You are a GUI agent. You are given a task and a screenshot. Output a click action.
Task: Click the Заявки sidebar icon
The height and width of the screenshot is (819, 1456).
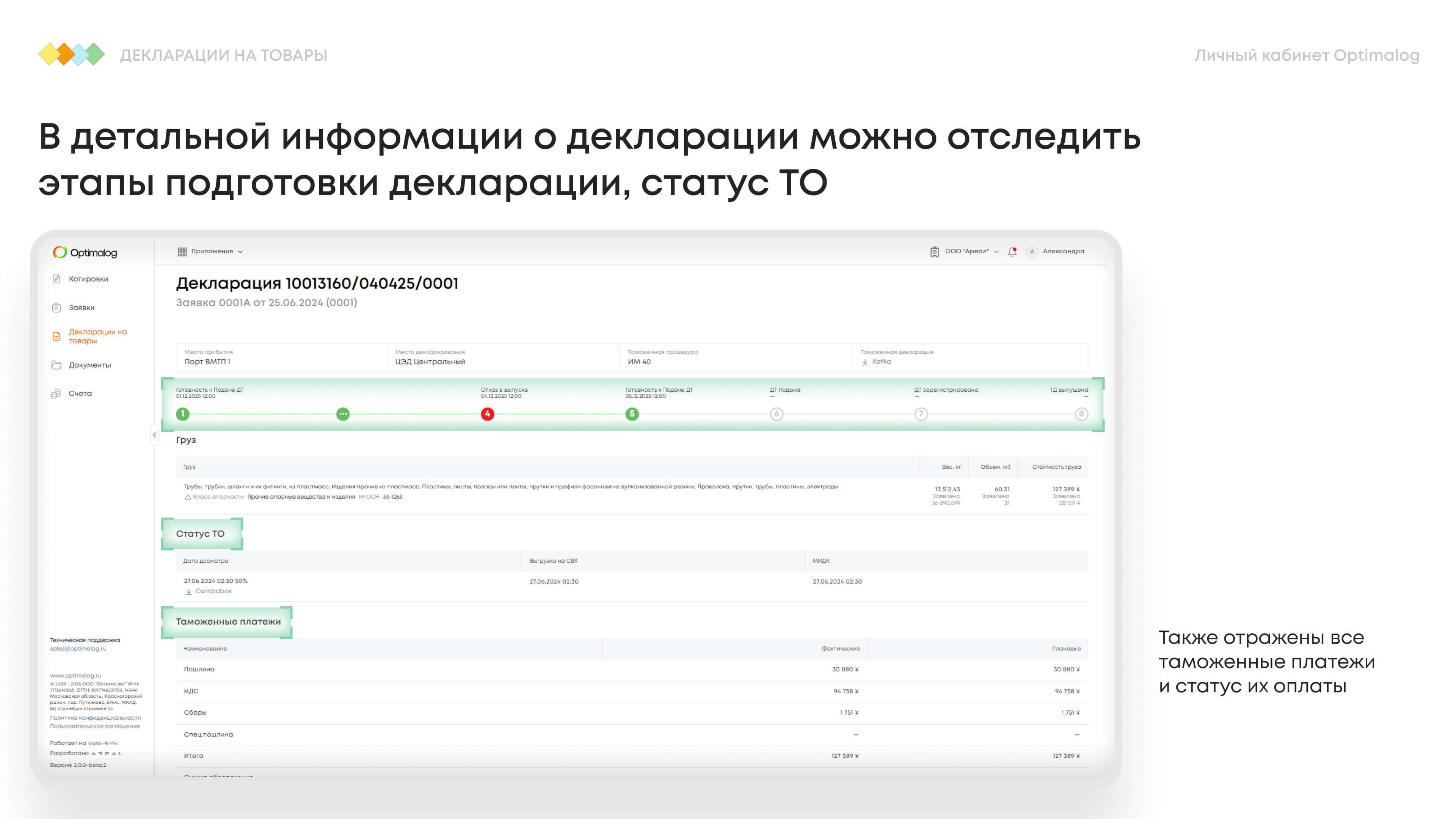(x=56, y=308)
